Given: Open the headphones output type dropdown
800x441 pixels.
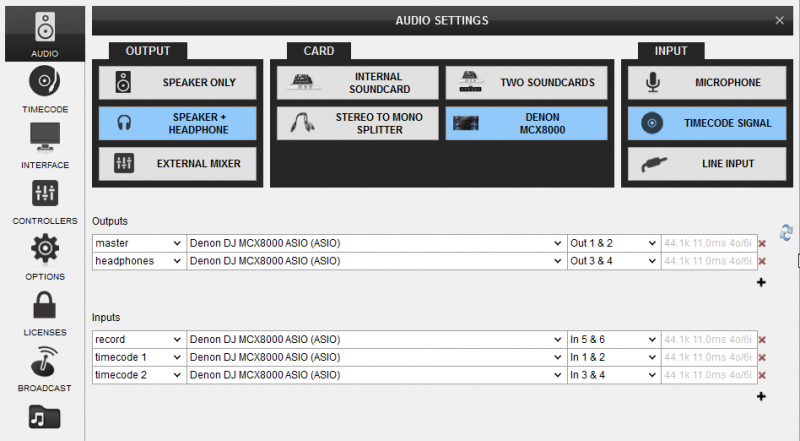Looking at the screenshot, I should (139, 261).
